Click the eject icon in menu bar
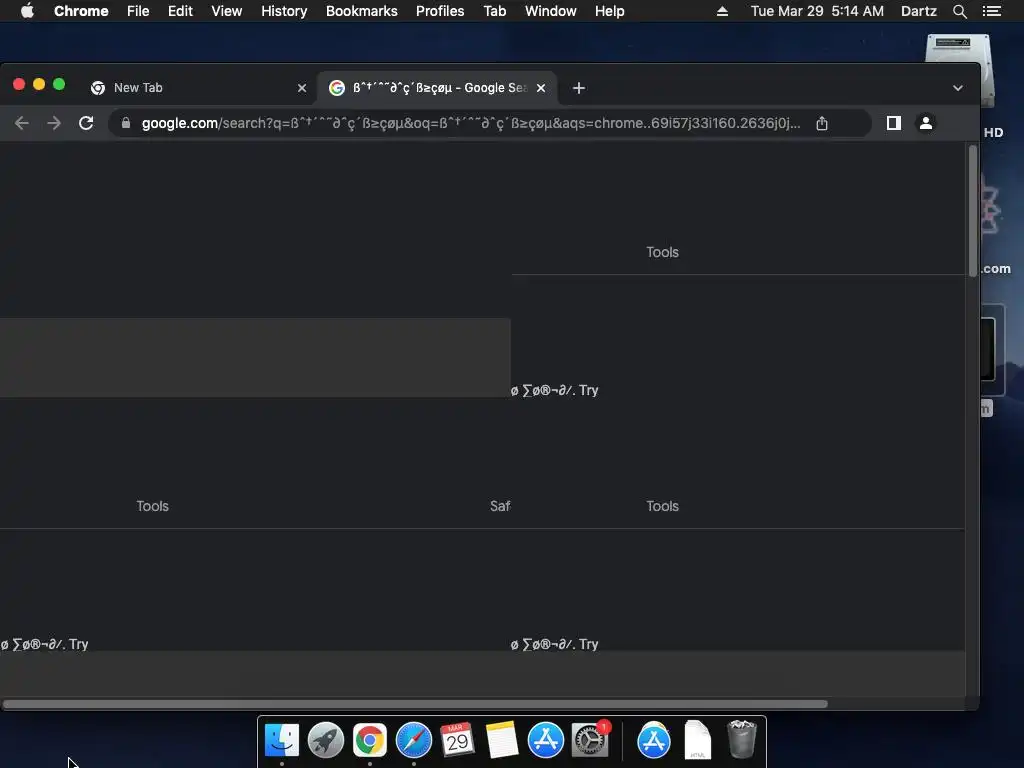Image resolution: width=1024 pixels, height=768 pixels. coord(722,11)
